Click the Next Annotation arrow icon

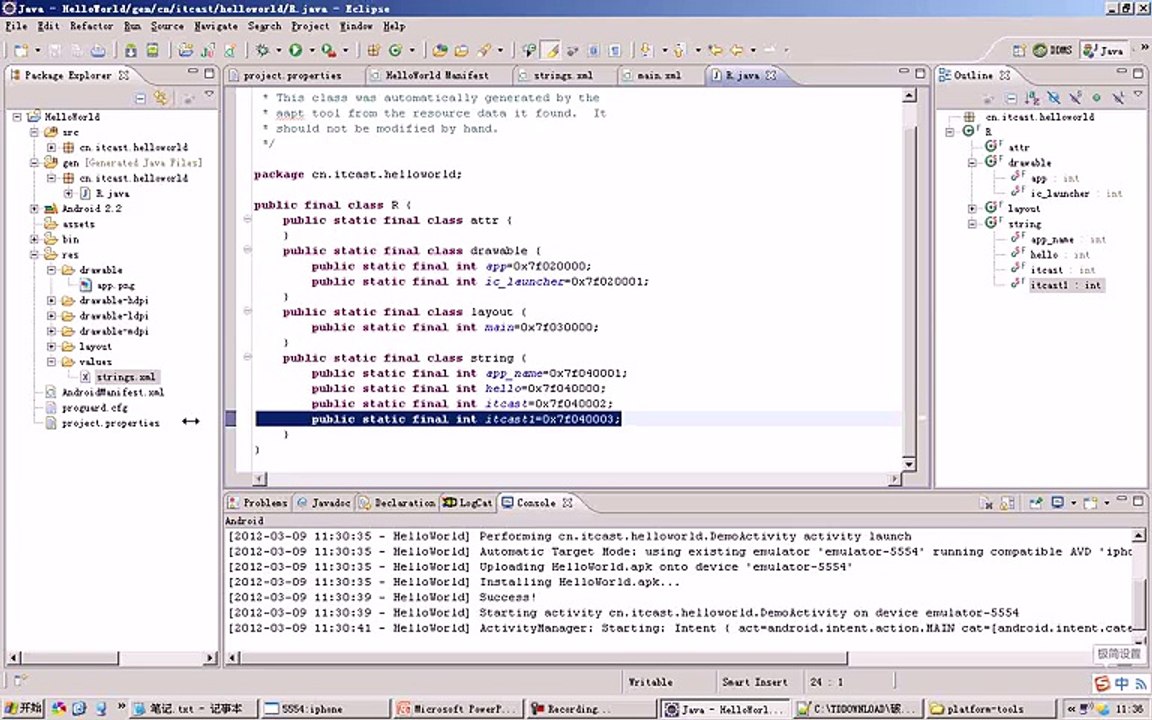[x=646, y=50]
